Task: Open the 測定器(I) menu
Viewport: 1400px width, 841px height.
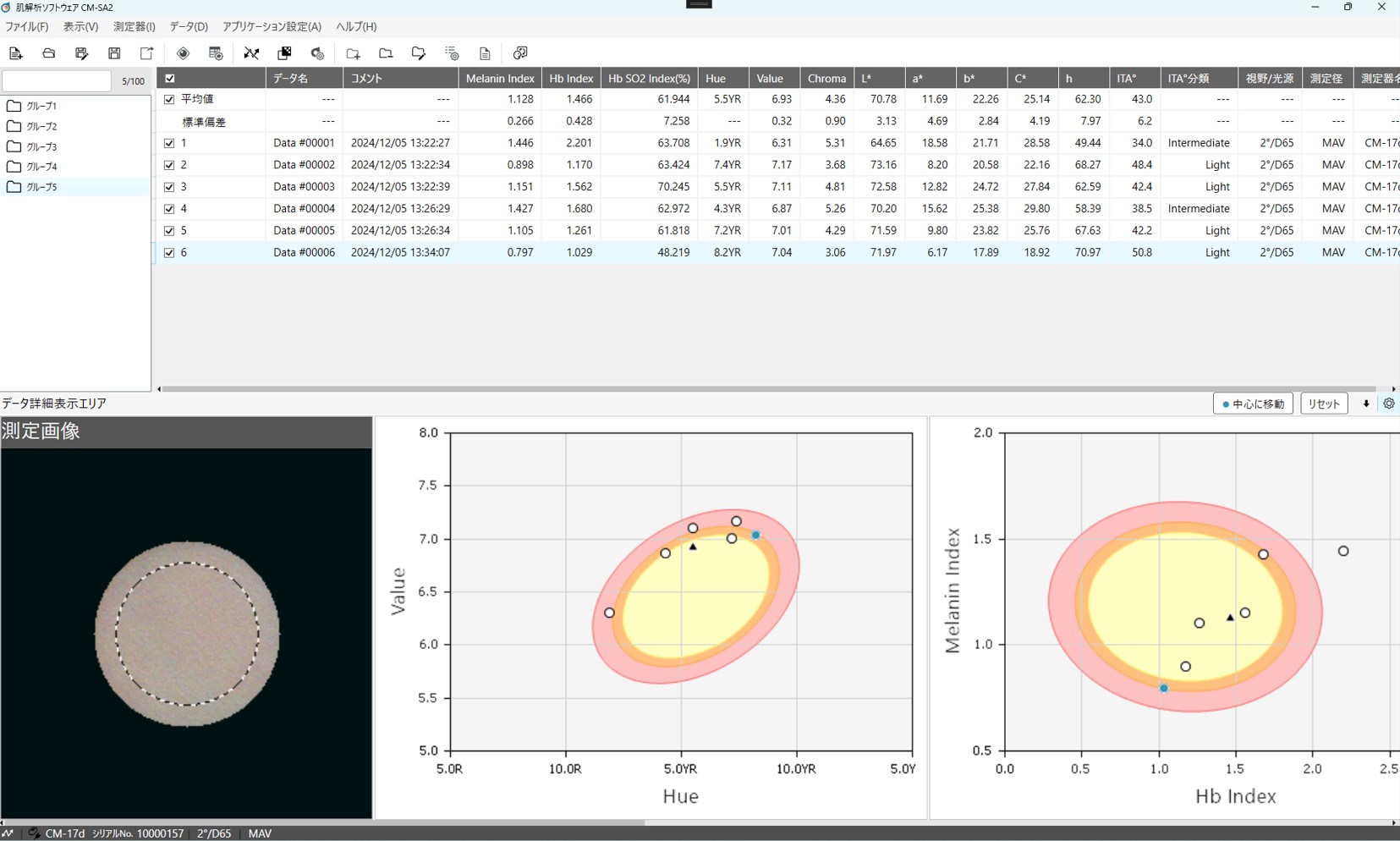Action: click(134, 27)
